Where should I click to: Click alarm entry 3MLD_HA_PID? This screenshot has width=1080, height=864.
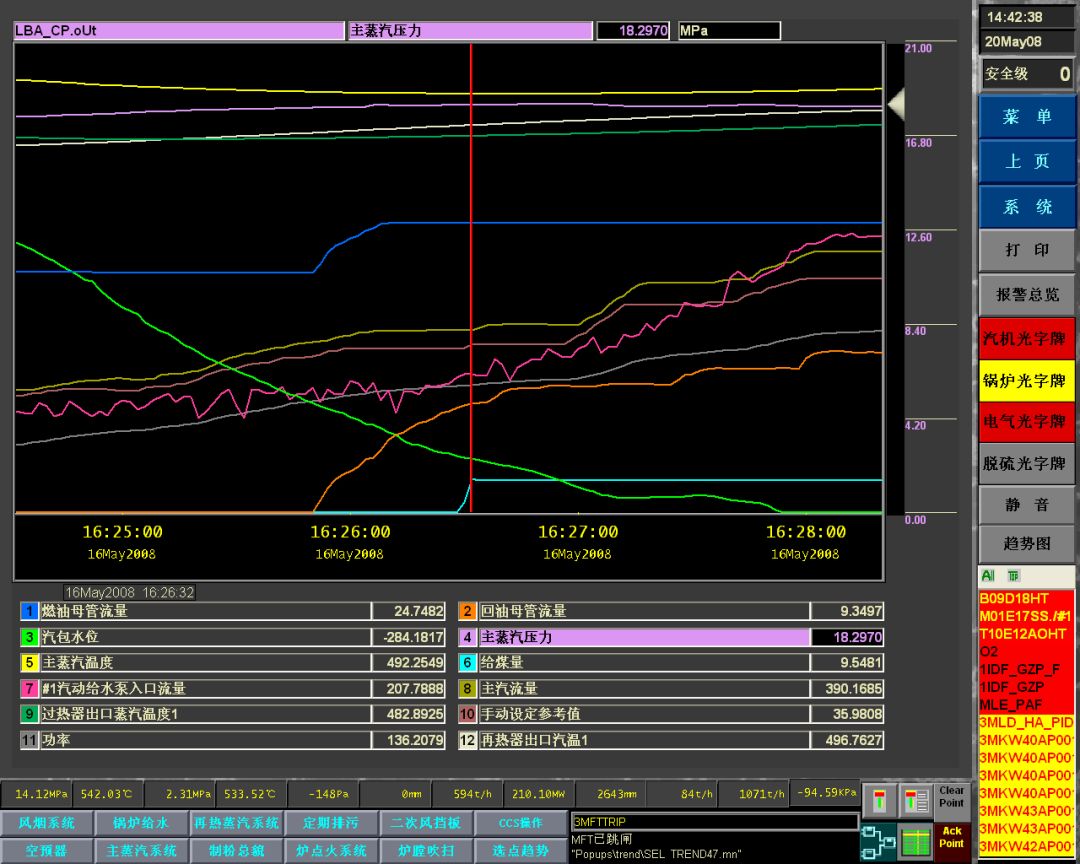coord(1026,722)
